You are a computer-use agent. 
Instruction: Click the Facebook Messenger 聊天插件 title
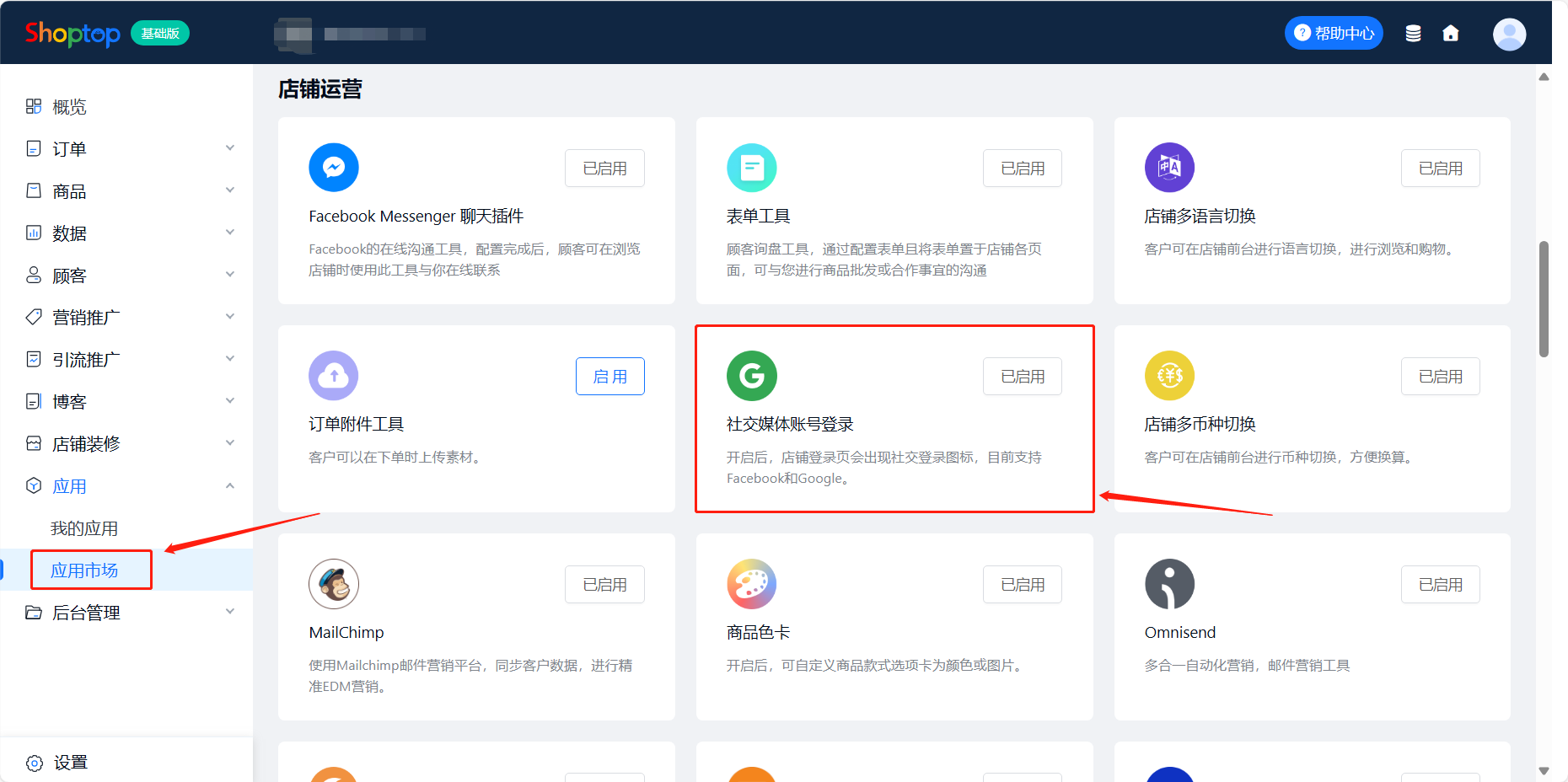click(x=416, y=217)
